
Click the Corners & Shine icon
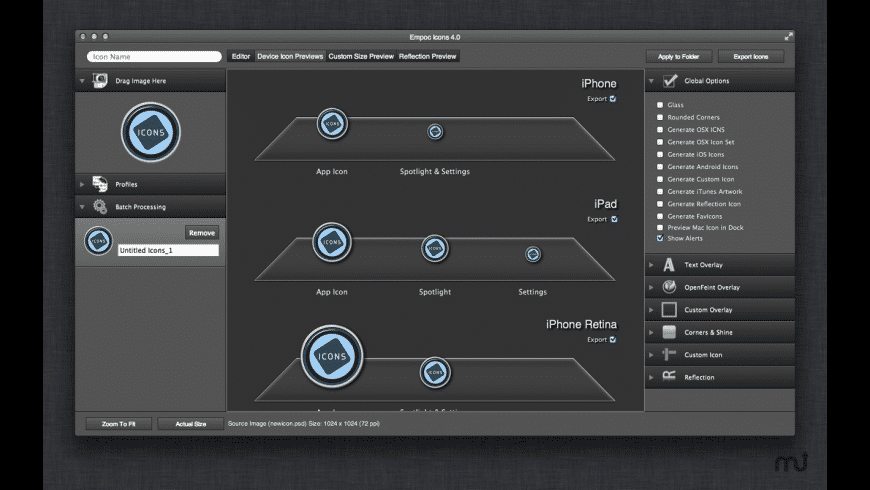(x=669, y=332)
